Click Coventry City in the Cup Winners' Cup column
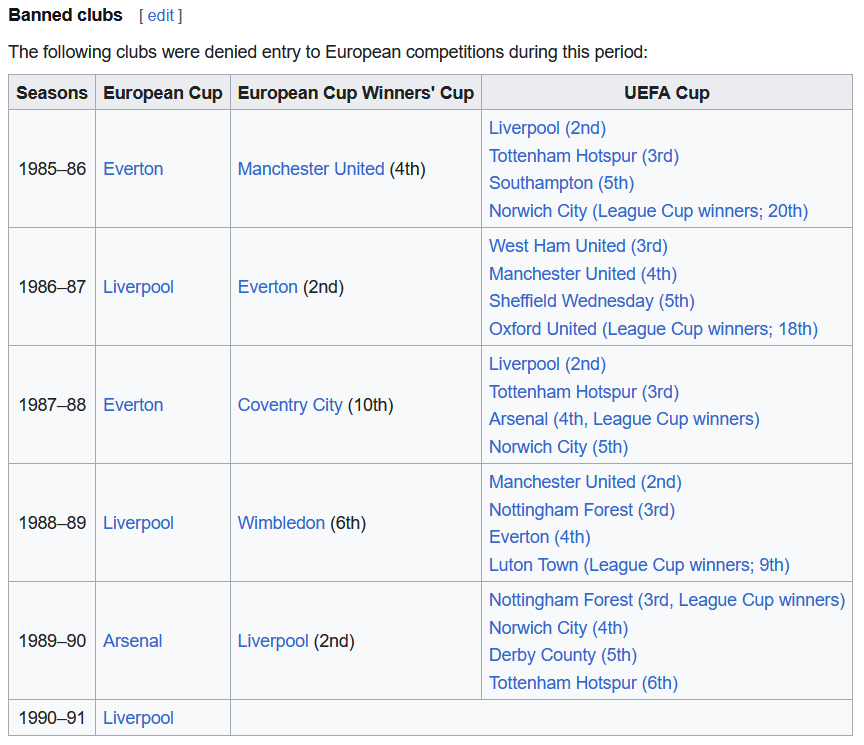 (x=290, y=405)
